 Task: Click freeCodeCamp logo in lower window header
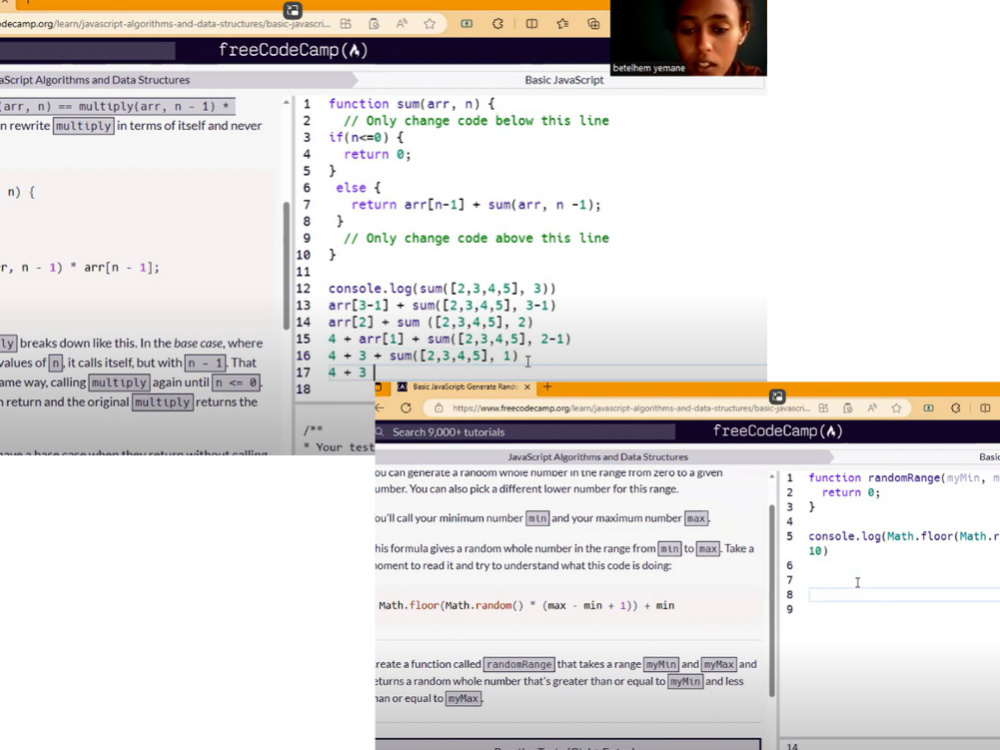777,431
